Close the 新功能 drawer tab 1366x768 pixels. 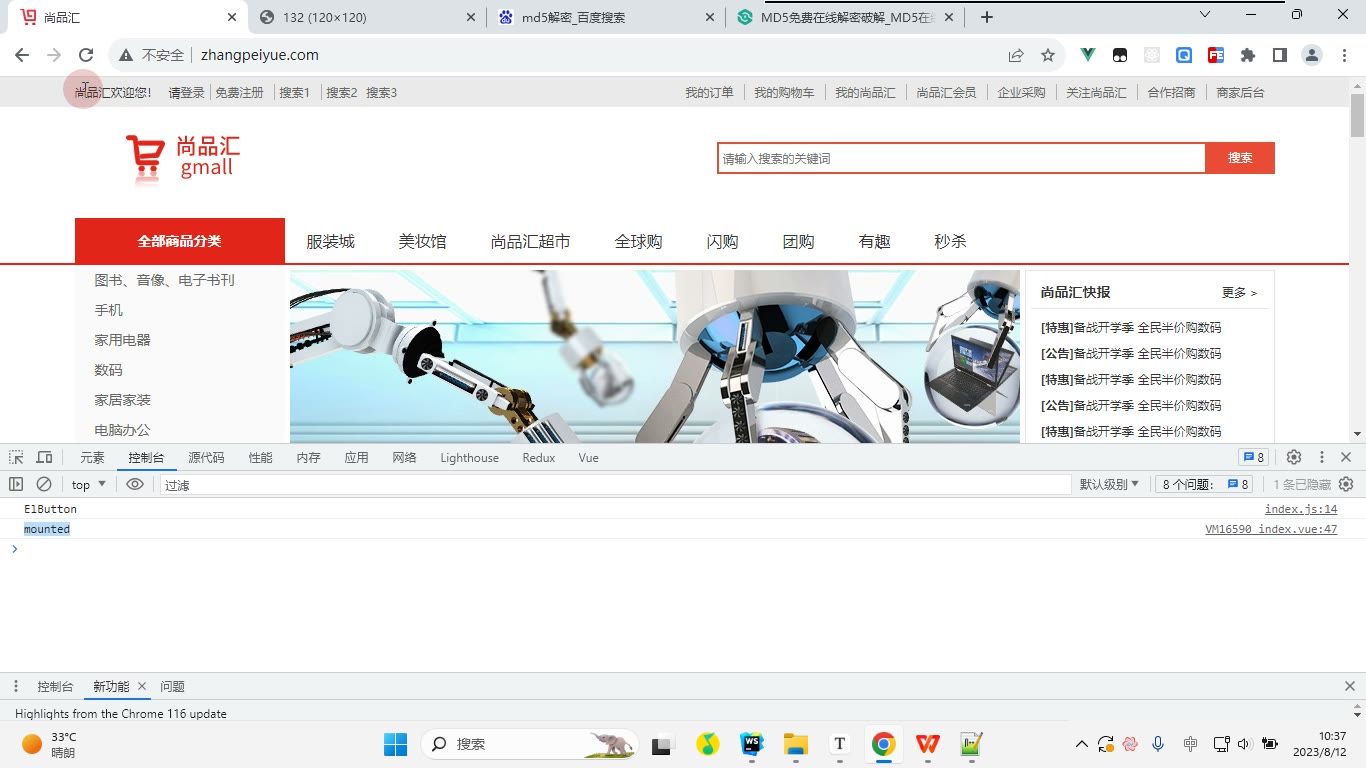tap(142, 686)
